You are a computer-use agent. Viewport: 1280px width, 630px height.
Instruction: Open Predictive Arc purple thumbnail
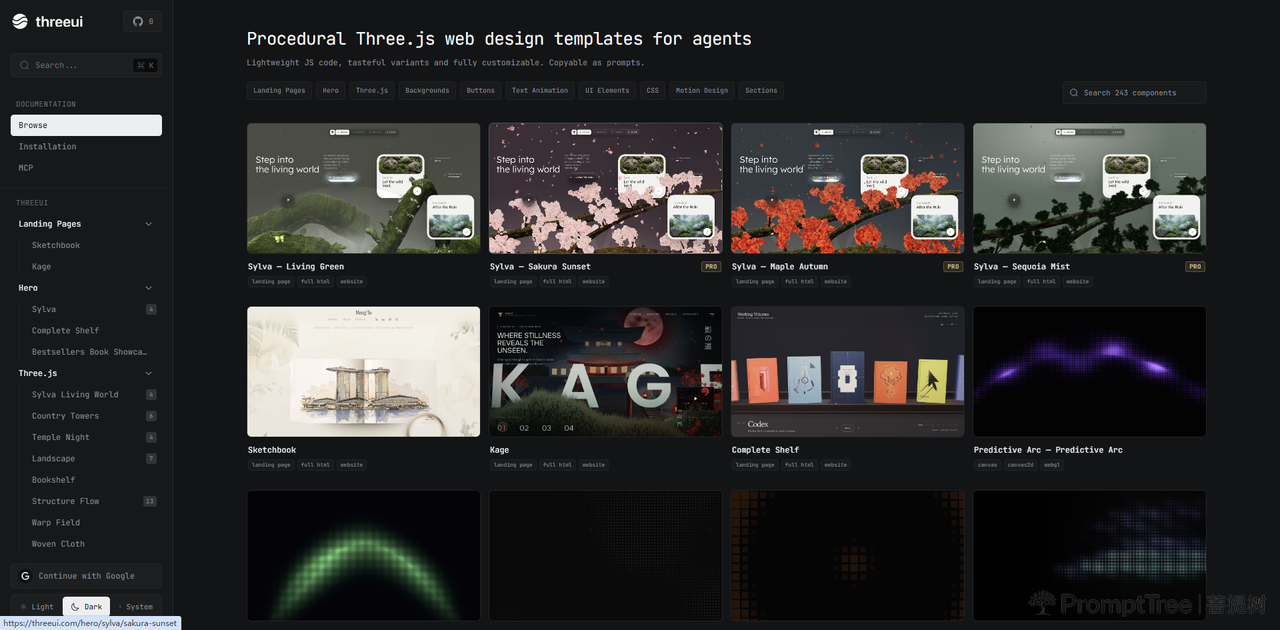(x=1090, y=372)
